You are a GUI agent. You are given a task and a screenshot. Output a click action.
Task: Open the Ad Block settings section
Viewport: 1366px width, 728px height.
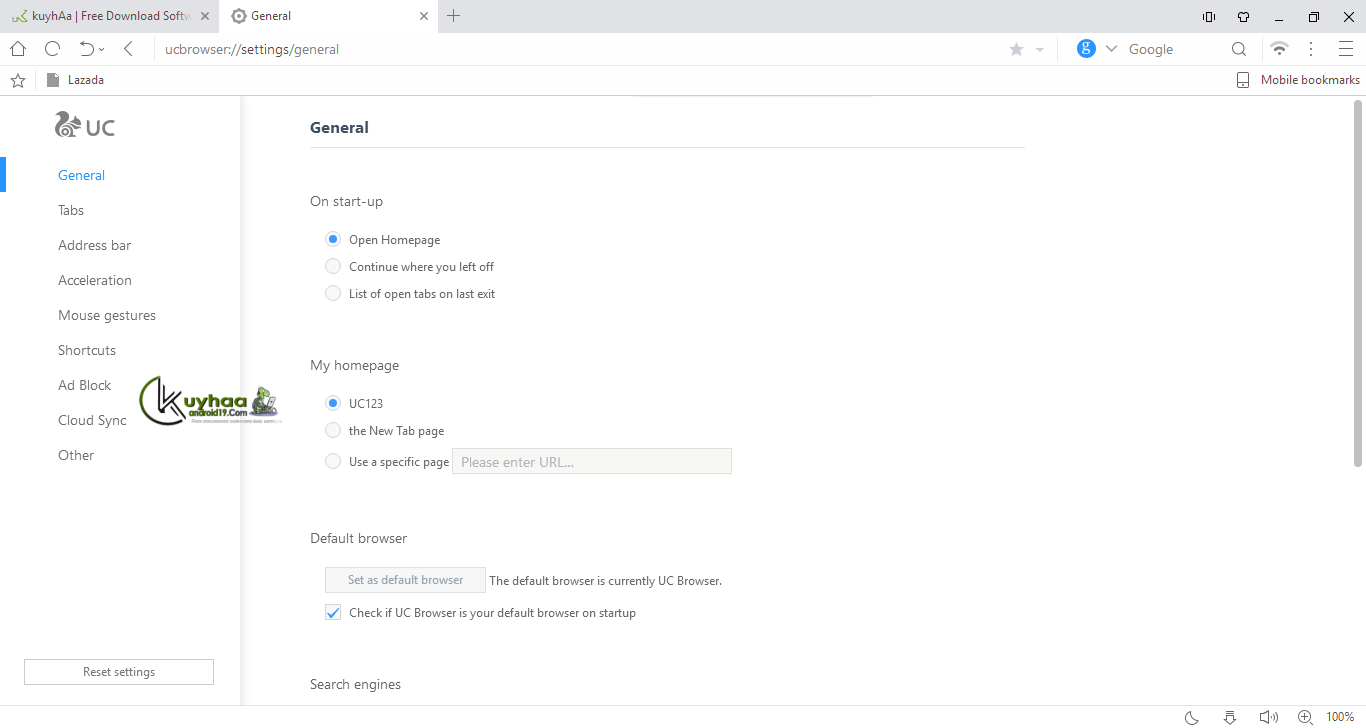[x=85, y=385]
